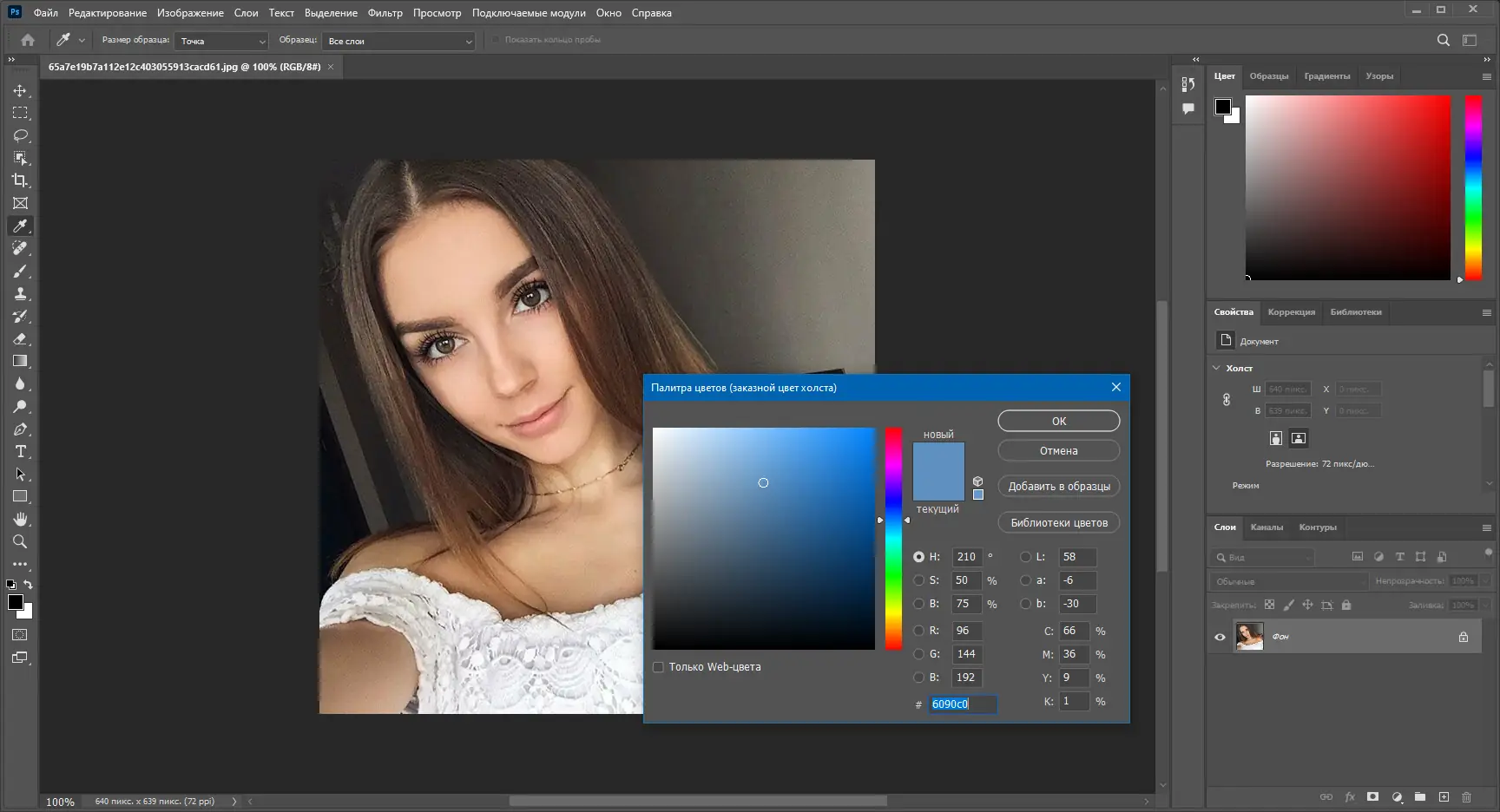Select the Crop tool
This screenshot has width=1500, height=812.
click(20, 180)
